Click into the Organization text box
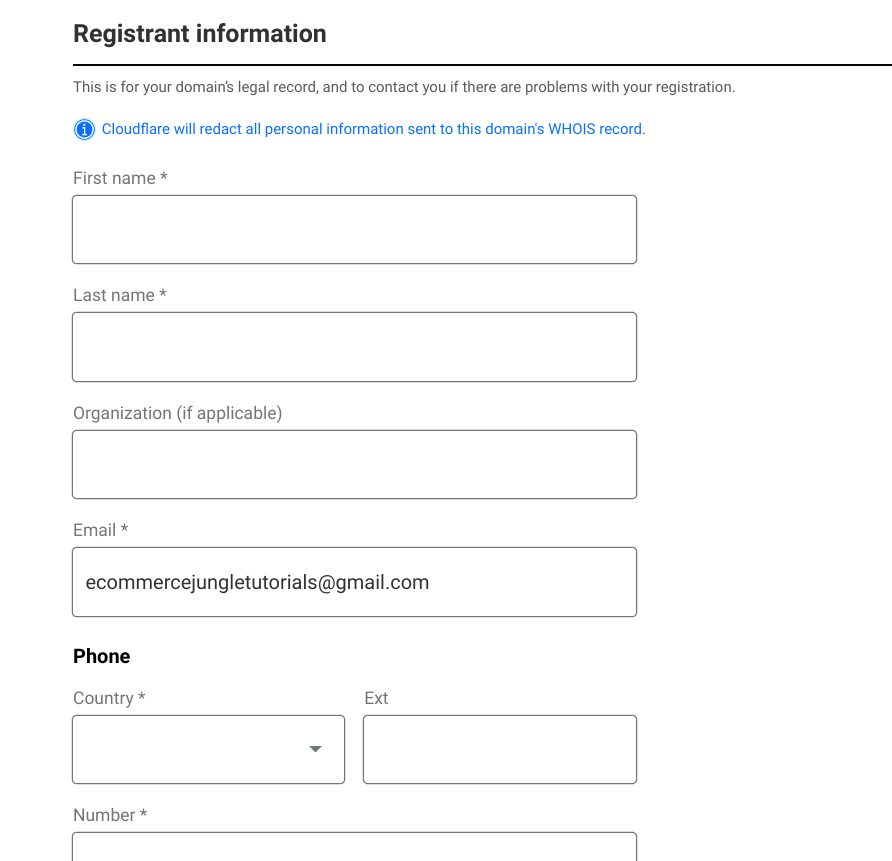 coord(354,464)
